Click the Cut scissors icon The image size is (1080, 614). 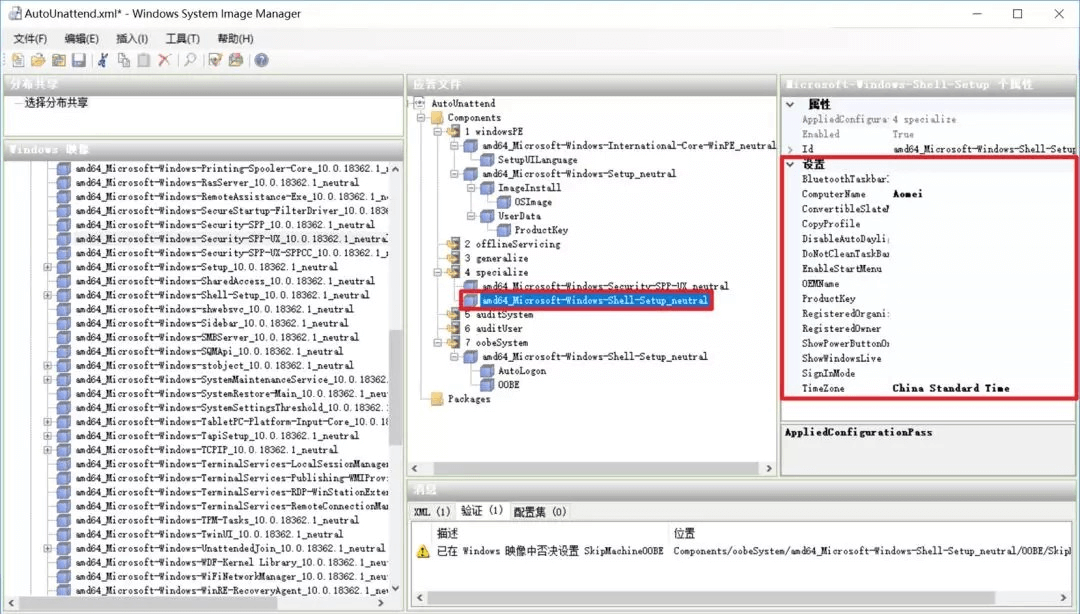coord(102,60)
